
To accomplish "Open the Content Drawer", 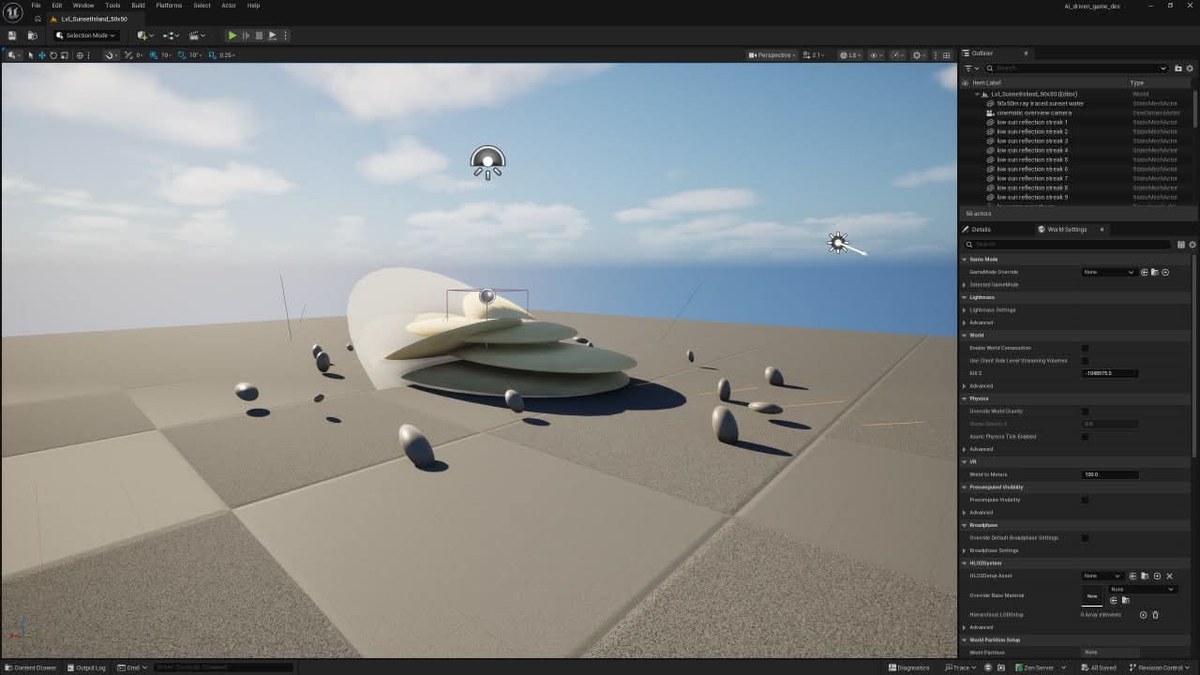I will click(33, 667).
